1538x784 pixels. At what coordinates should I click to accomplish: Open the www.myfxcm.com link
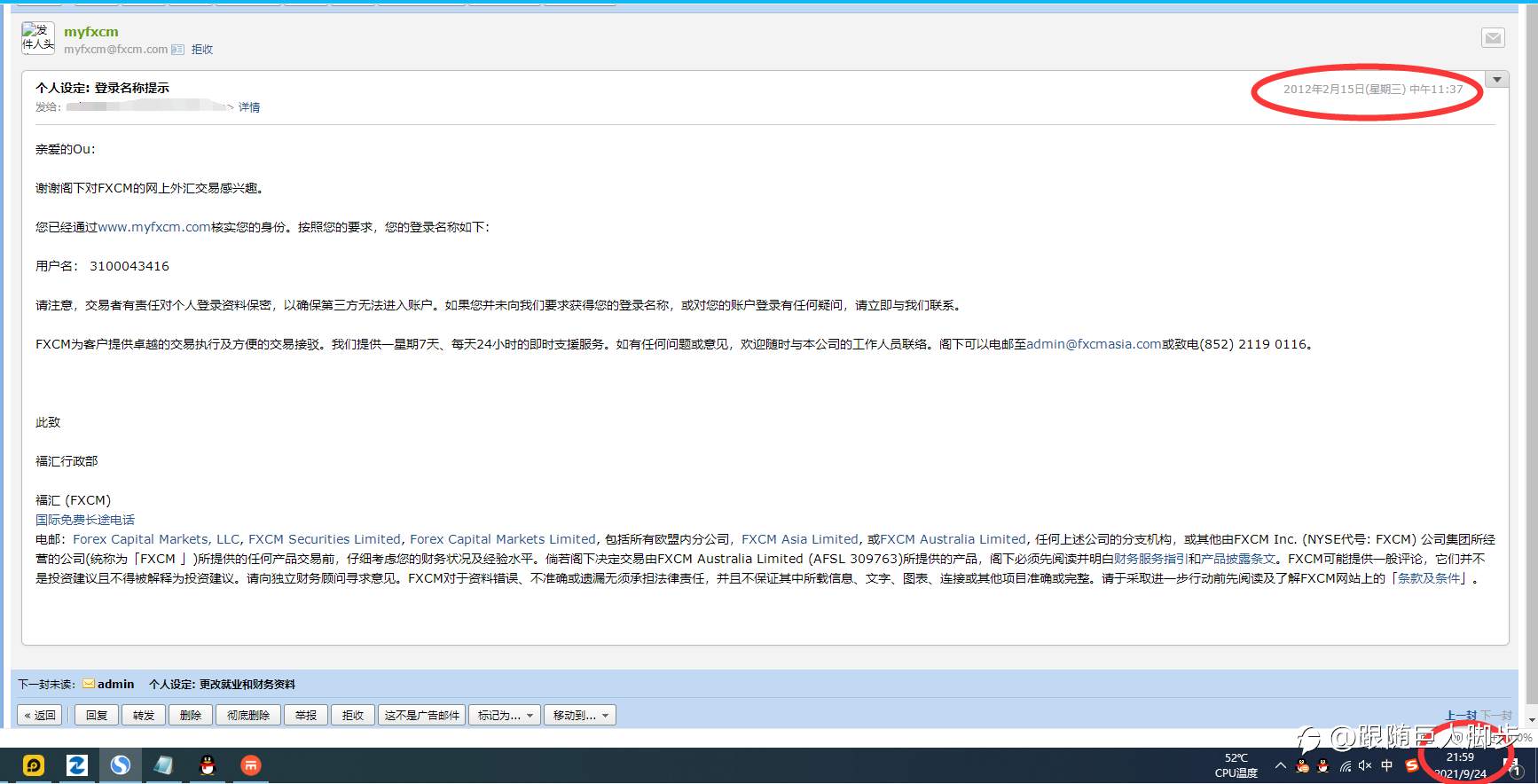click(x=154, y=227)
